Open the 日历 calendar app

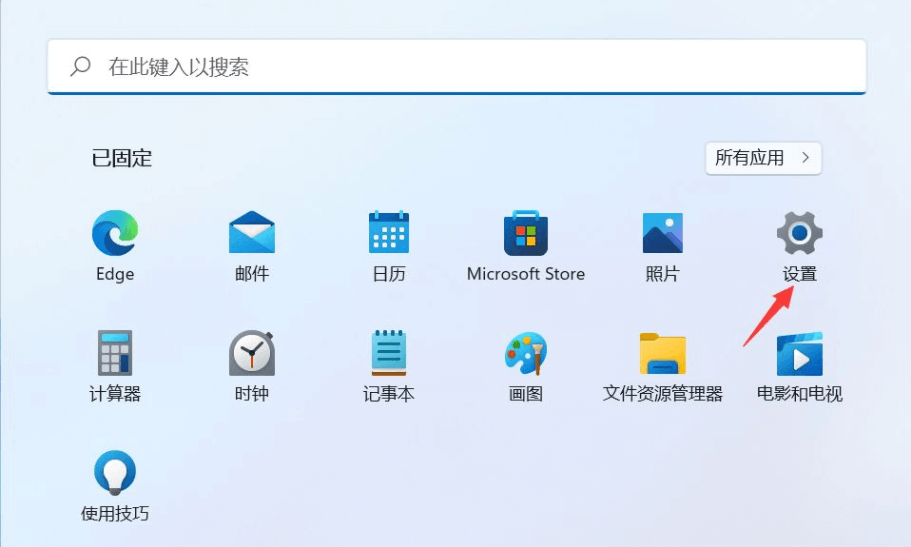[x=389, y=233]
